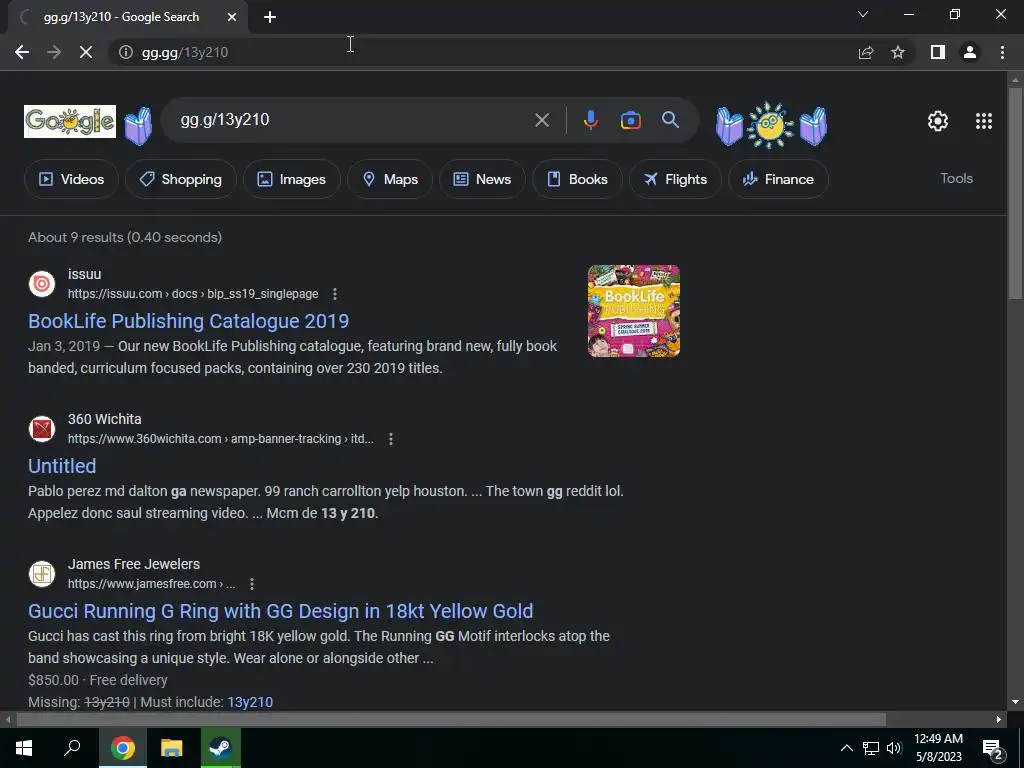
Task: Open the Untitled 360 Wichita result
Action: (x=62, y=466)
